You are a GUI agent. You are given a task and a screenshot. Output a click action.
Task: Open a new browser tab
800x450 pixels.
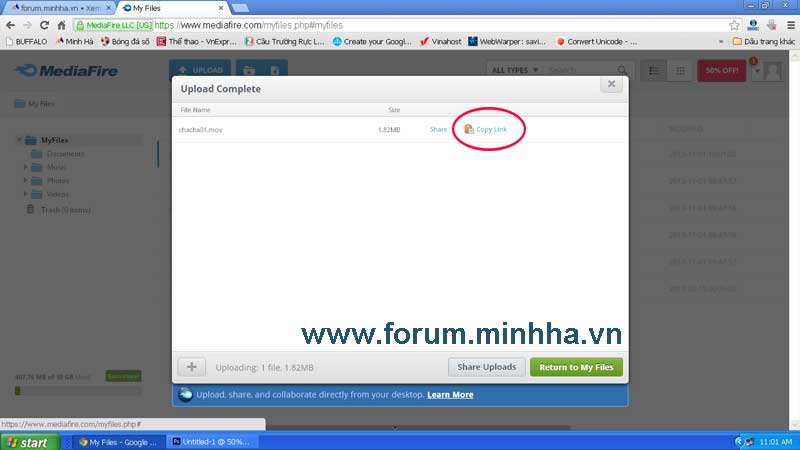coord(240,8)
